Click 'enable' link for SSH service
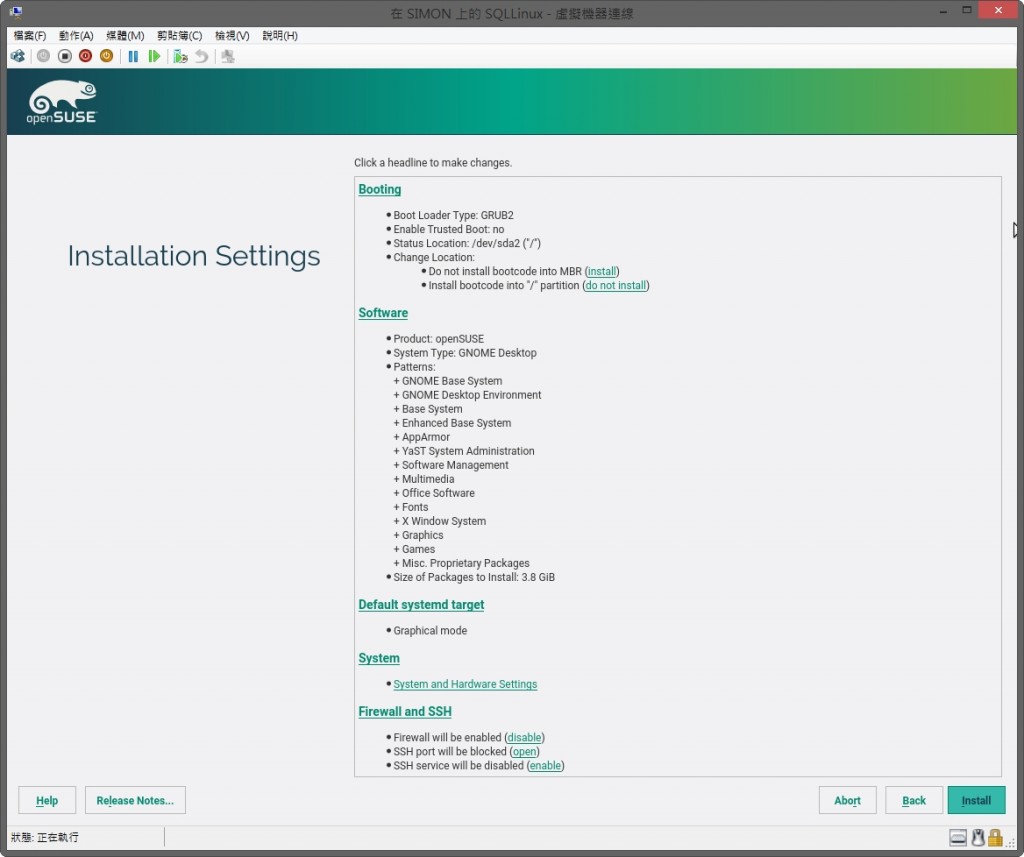Screen dimensions: 1024x857 pos(545,766)
